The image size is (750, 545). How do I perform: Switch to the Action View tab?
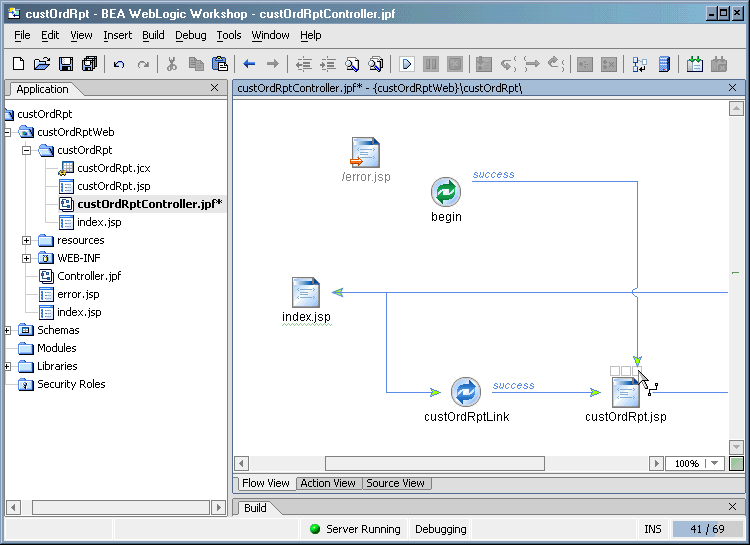click(x=328, y=483)
